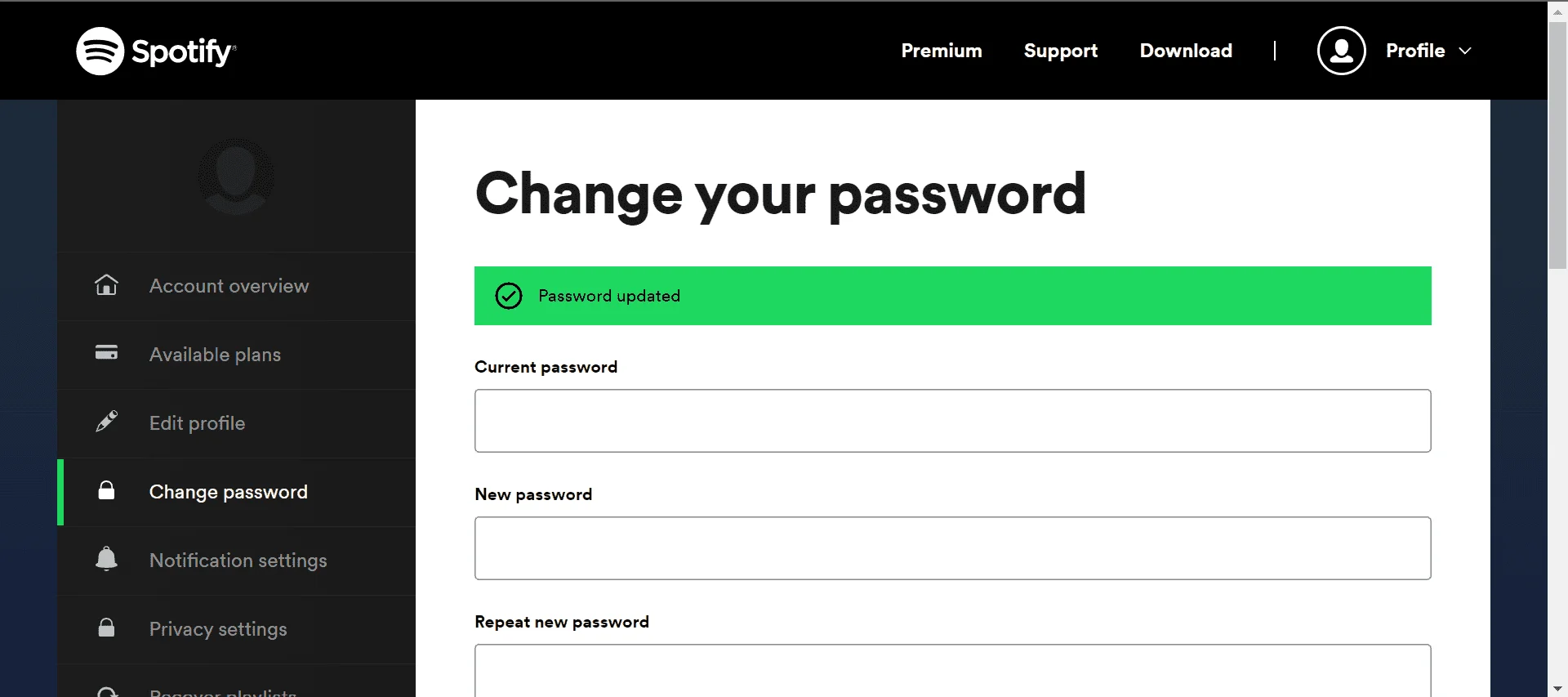Focus the New password input field
Image resolution: width=1568 pixels, height=697 pixels.
pyautogui.click(x=952, y=548)
